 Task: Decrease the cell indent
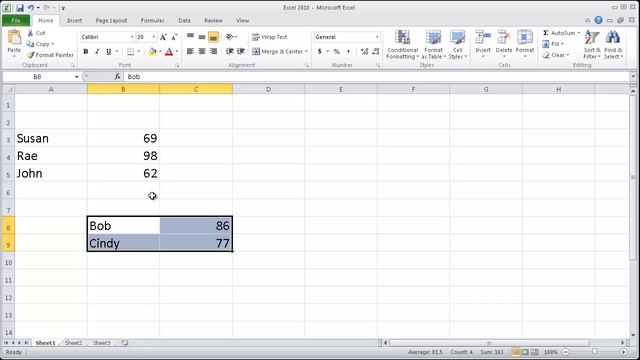click(230, 51)
